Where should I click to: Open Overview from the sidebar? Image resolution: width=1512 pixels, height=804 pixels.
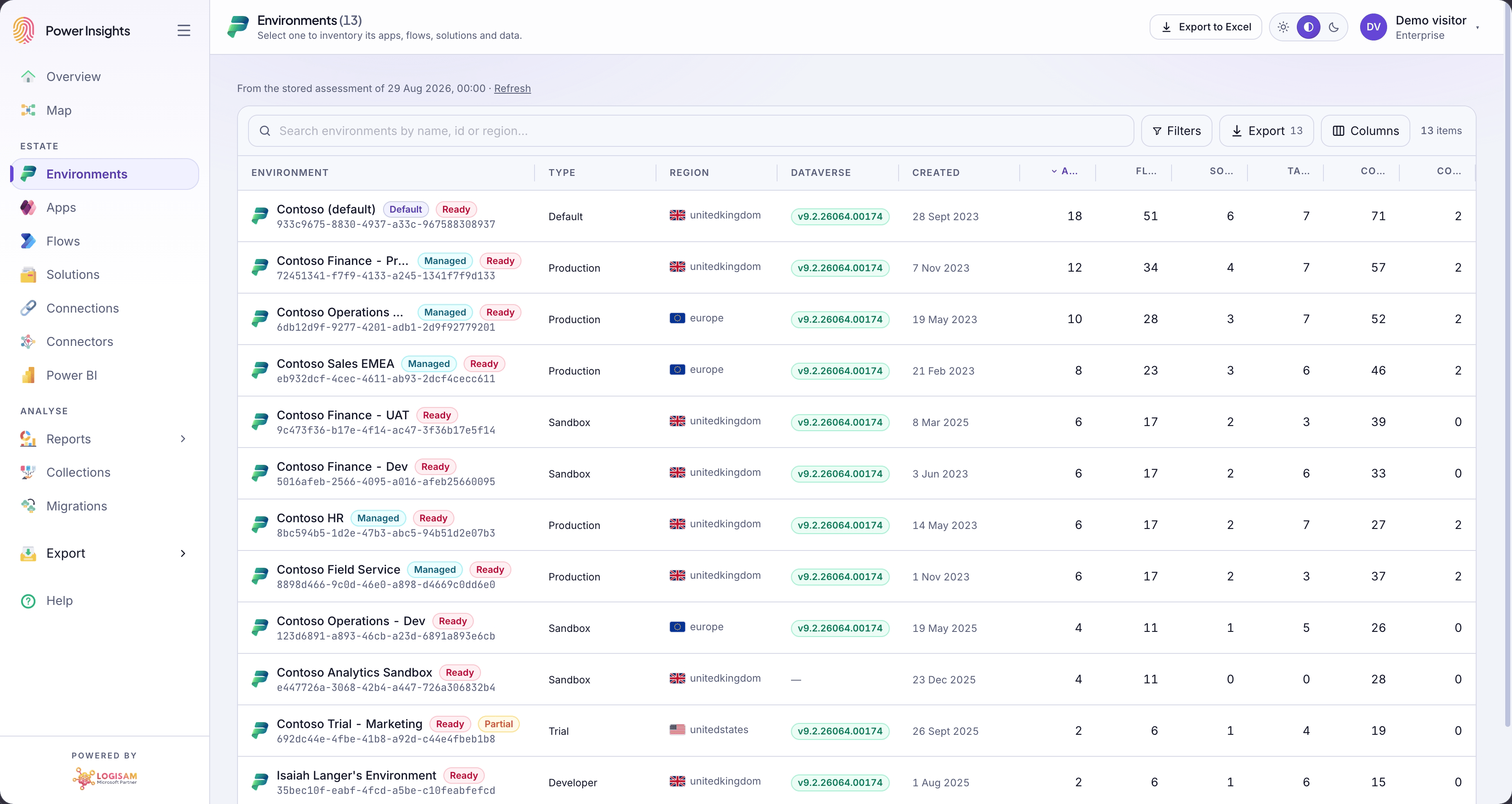tap(105, 77)
